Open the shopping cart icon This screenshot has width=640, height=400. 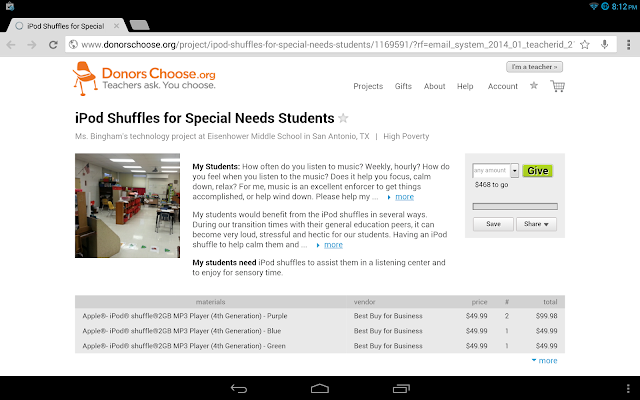(558, 86)
